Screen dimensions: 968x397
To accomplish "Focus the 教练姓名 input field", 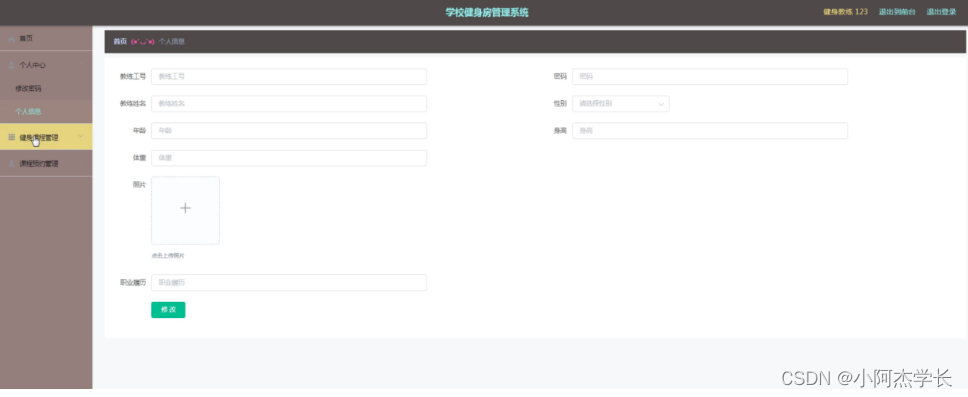I will pos(289,104).
